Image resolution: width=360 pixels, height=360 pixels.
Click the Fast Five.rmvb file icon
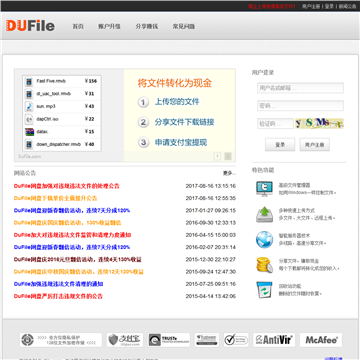point(30,81)
